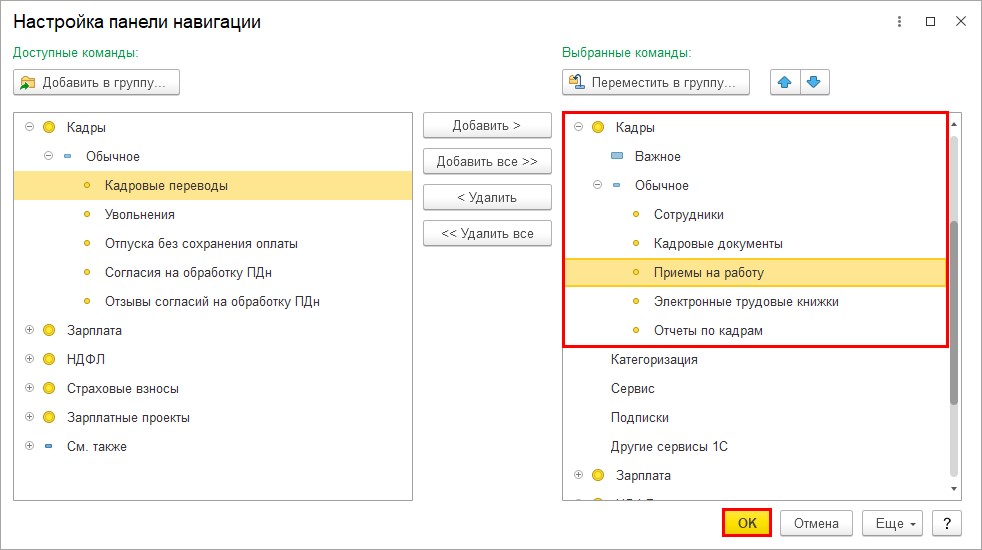Viewport: 982px width, 550px height.
Task: Expand the НДФЛ group in left tree
Action: pos(29,359)
